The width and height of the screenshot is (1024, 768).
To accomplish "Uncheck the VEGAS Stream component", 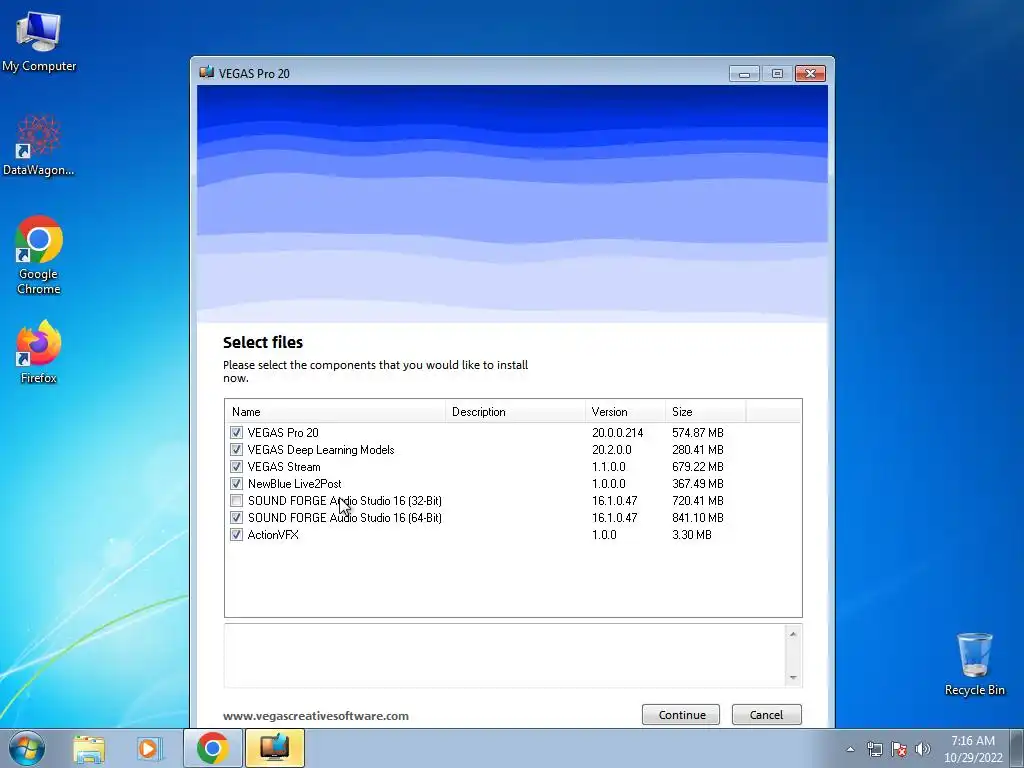I will pos(236,467).
